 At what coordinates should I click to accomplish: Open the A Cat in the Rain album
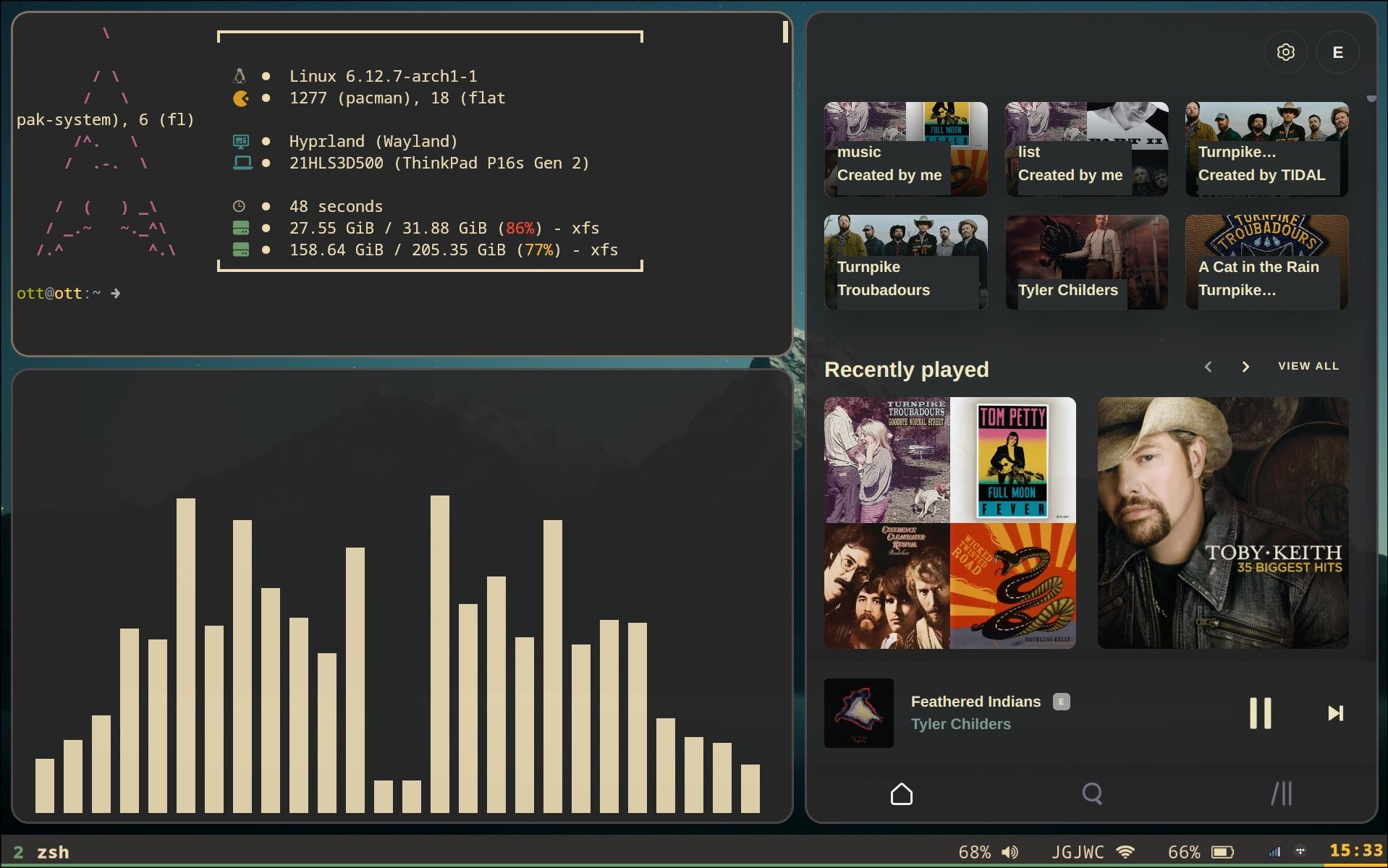1266,263
